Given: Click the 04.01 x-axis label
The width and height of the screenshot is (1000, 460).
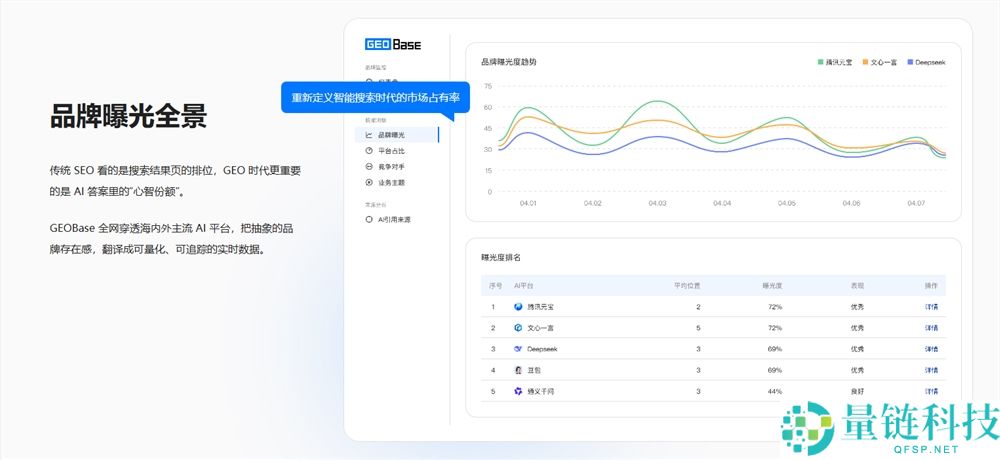Looking at the screenshot, I should 528,203.
